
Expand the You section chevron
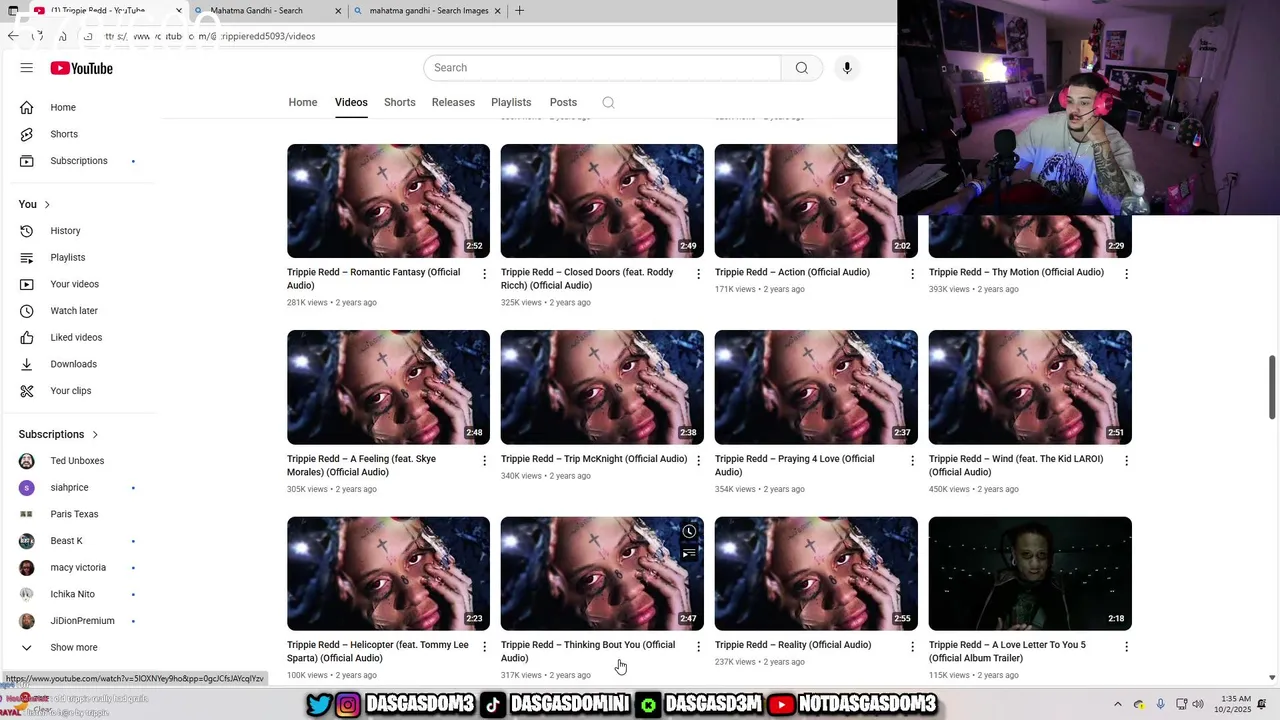[x=46, y=204]
